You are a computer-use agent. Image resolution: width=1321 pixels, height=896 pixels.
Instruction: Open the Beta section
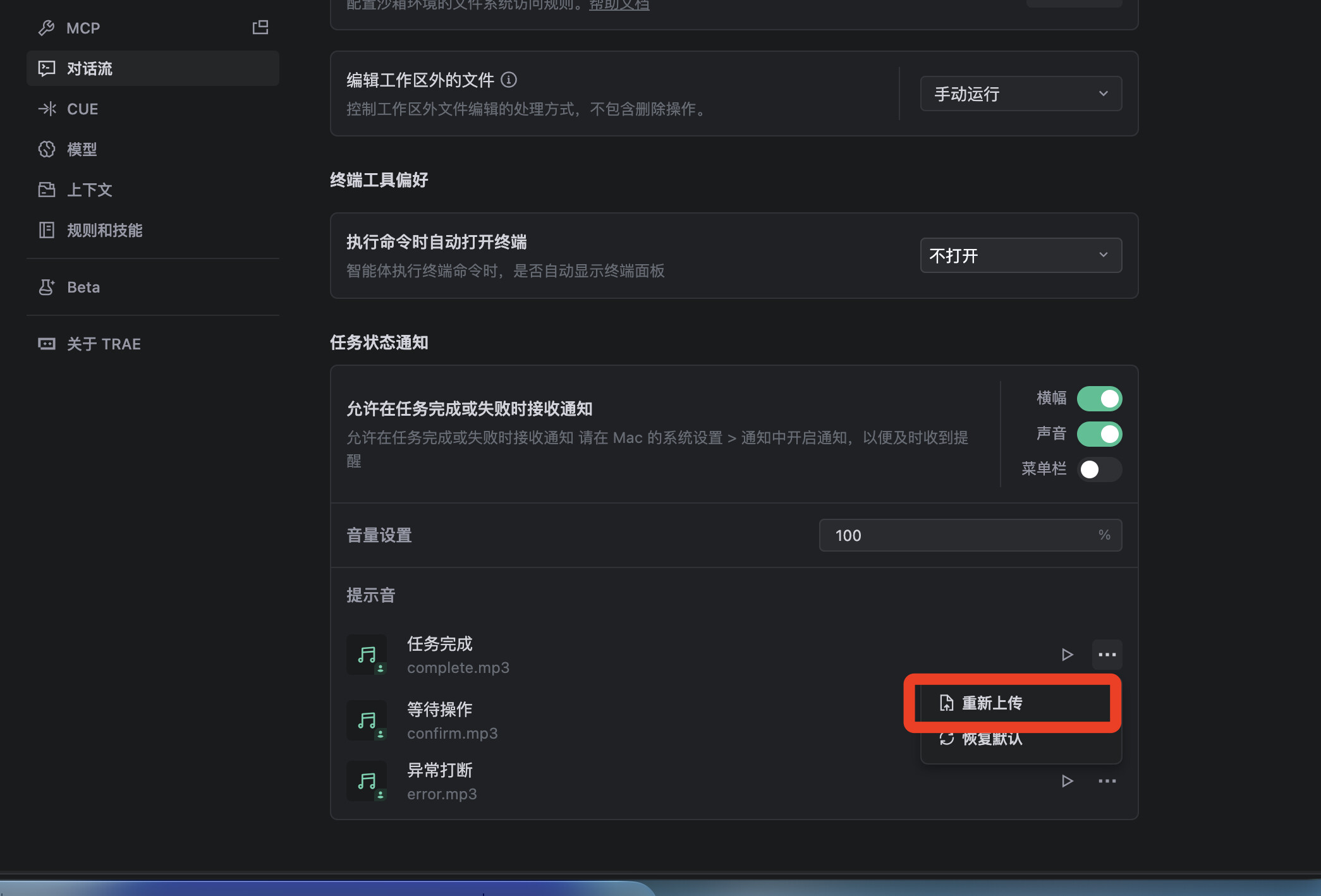(x=152, y=287)
